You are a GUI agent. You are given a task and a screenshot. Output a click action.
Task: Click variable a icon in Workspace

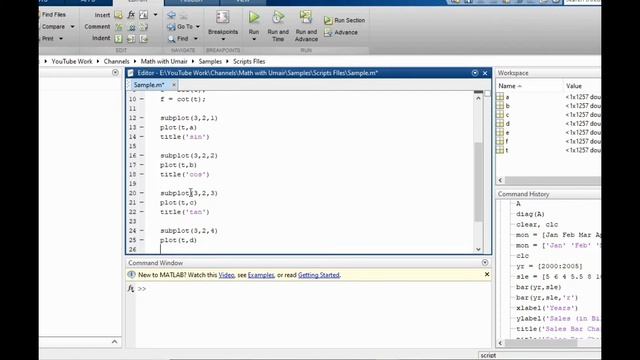click(x=500, y=97)
